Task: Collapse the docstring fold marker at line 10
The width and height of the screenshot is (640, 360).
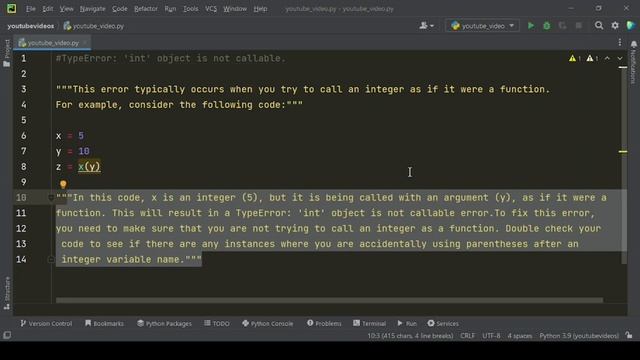Action: pos(51,198)
